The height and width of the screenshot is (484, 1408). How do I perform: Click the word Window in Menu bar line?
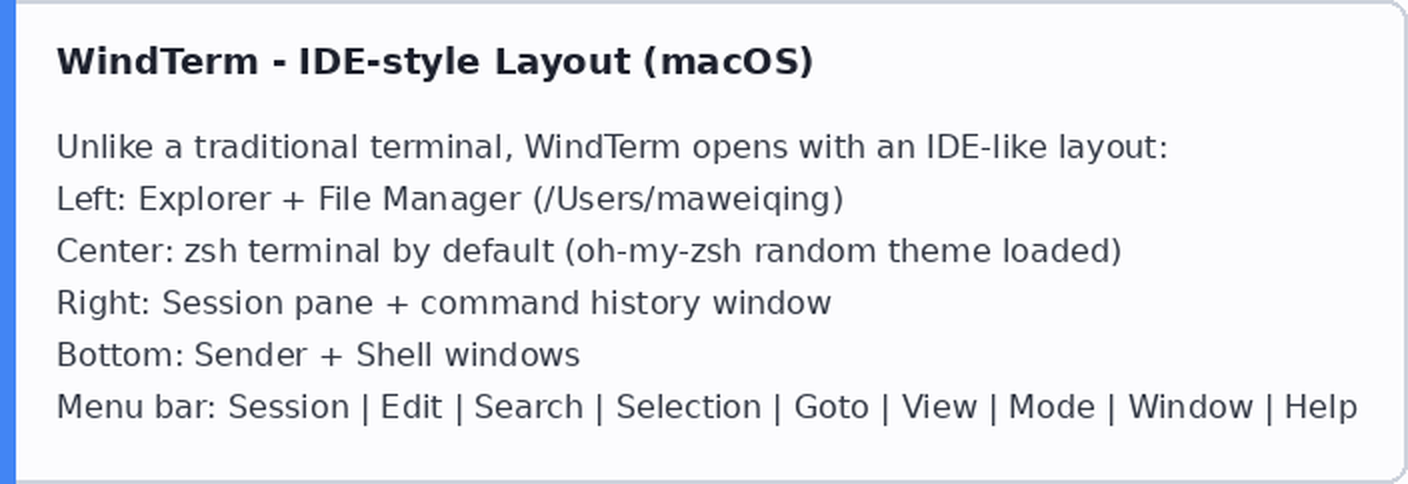tap(1190, 407)
